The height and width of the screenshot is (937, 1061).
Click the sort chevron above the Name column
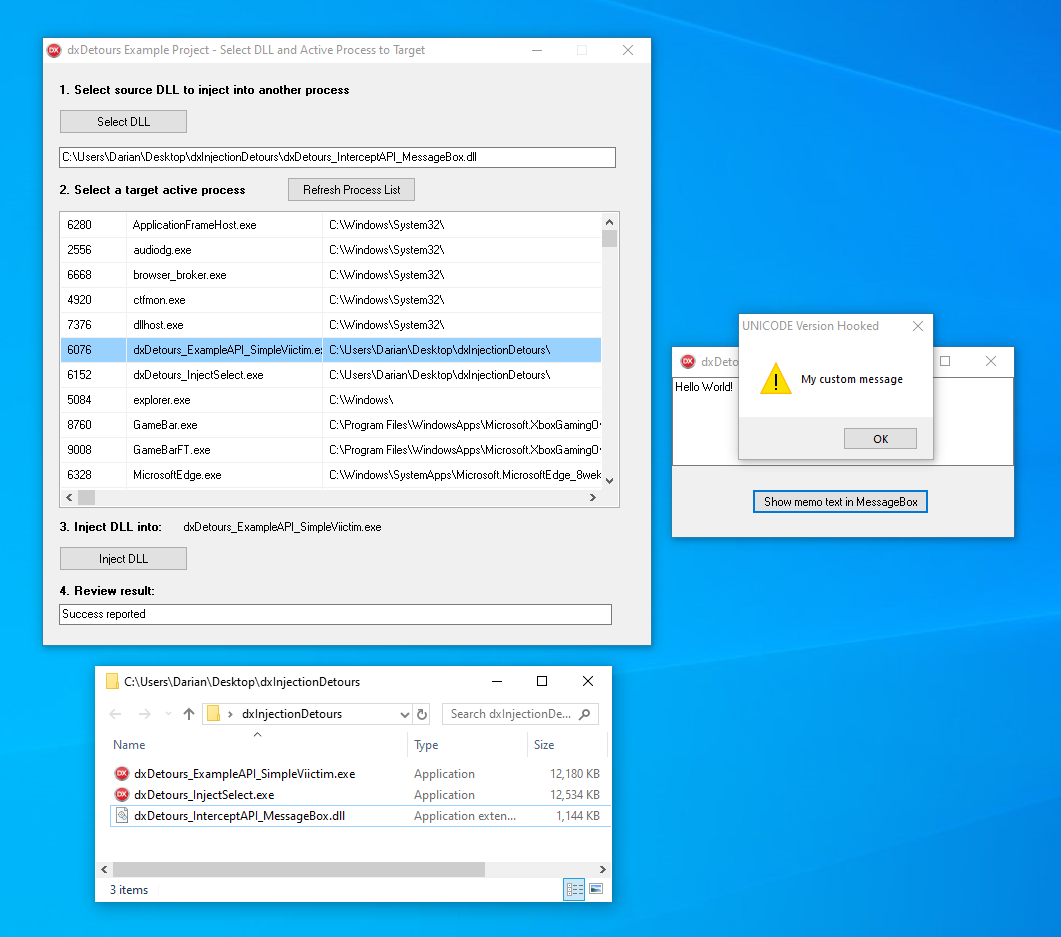(x=257, y=733)
